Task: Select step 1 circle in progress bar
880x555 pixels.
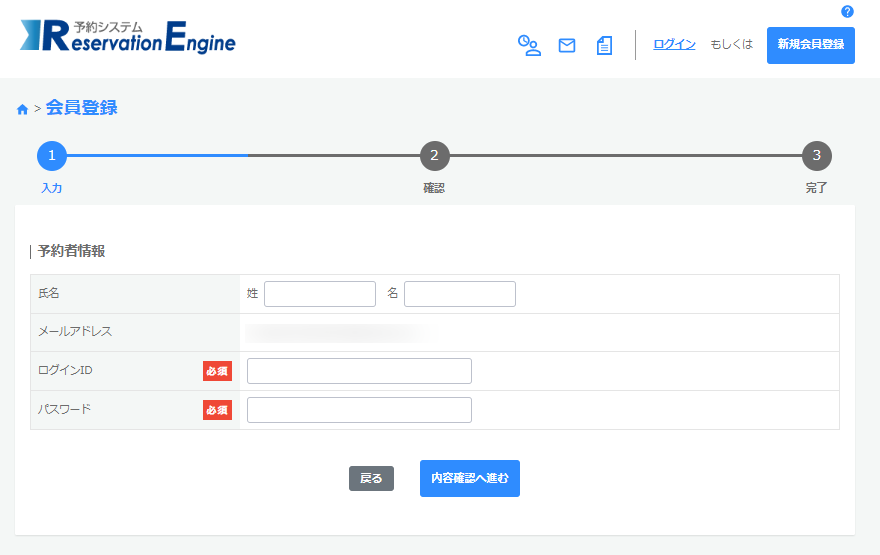Action: tap(52, 156)
